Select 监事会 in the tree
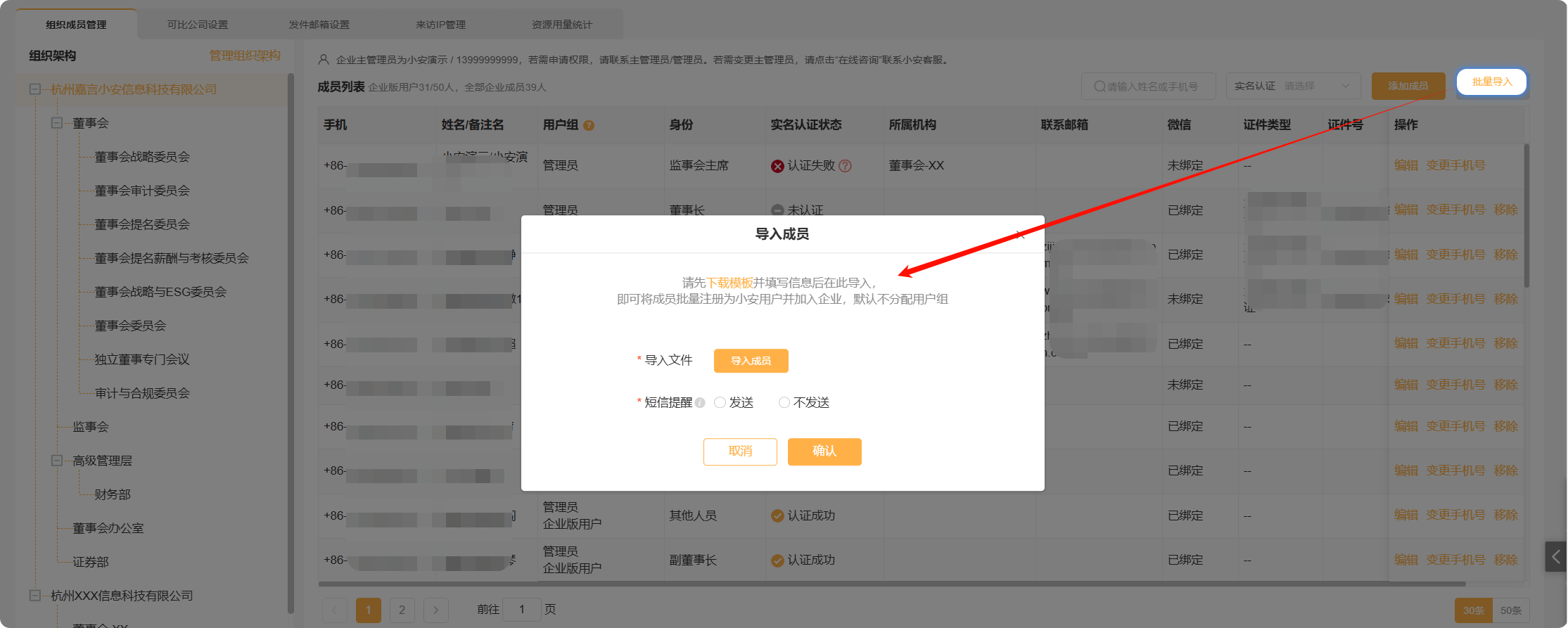This screenshot has height=628, width=1568. (91, 427)
